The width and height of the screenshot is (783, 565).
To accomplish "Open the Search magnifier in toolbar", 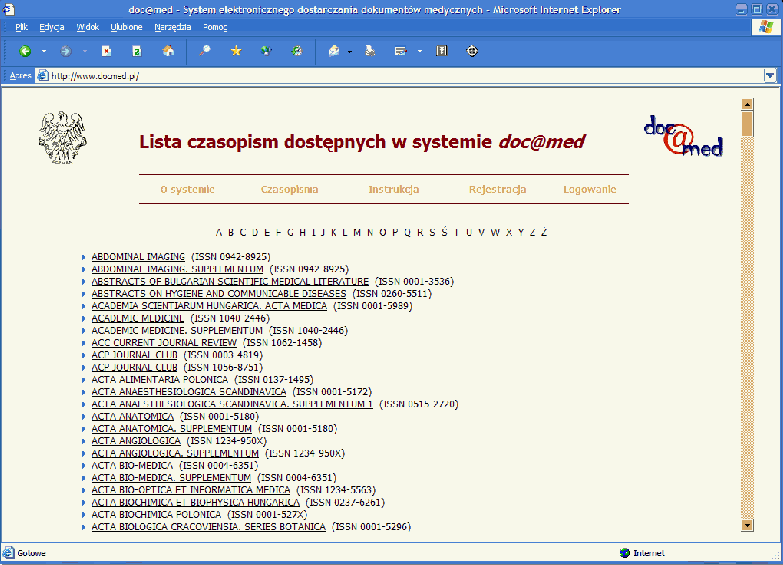I will coord(205,51).
